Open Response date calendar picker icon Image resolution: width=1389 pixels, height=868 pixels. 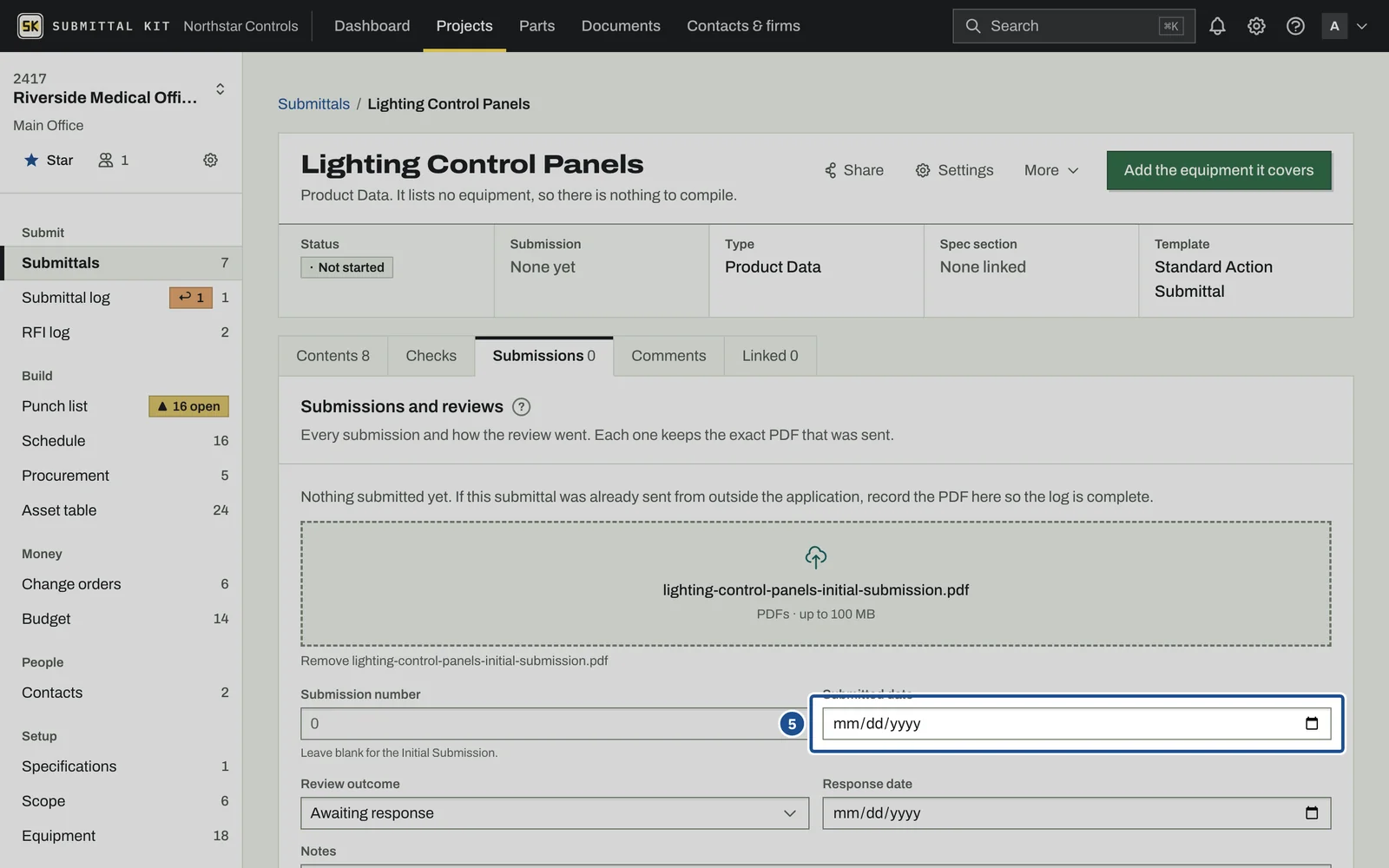pos(1312,813)
